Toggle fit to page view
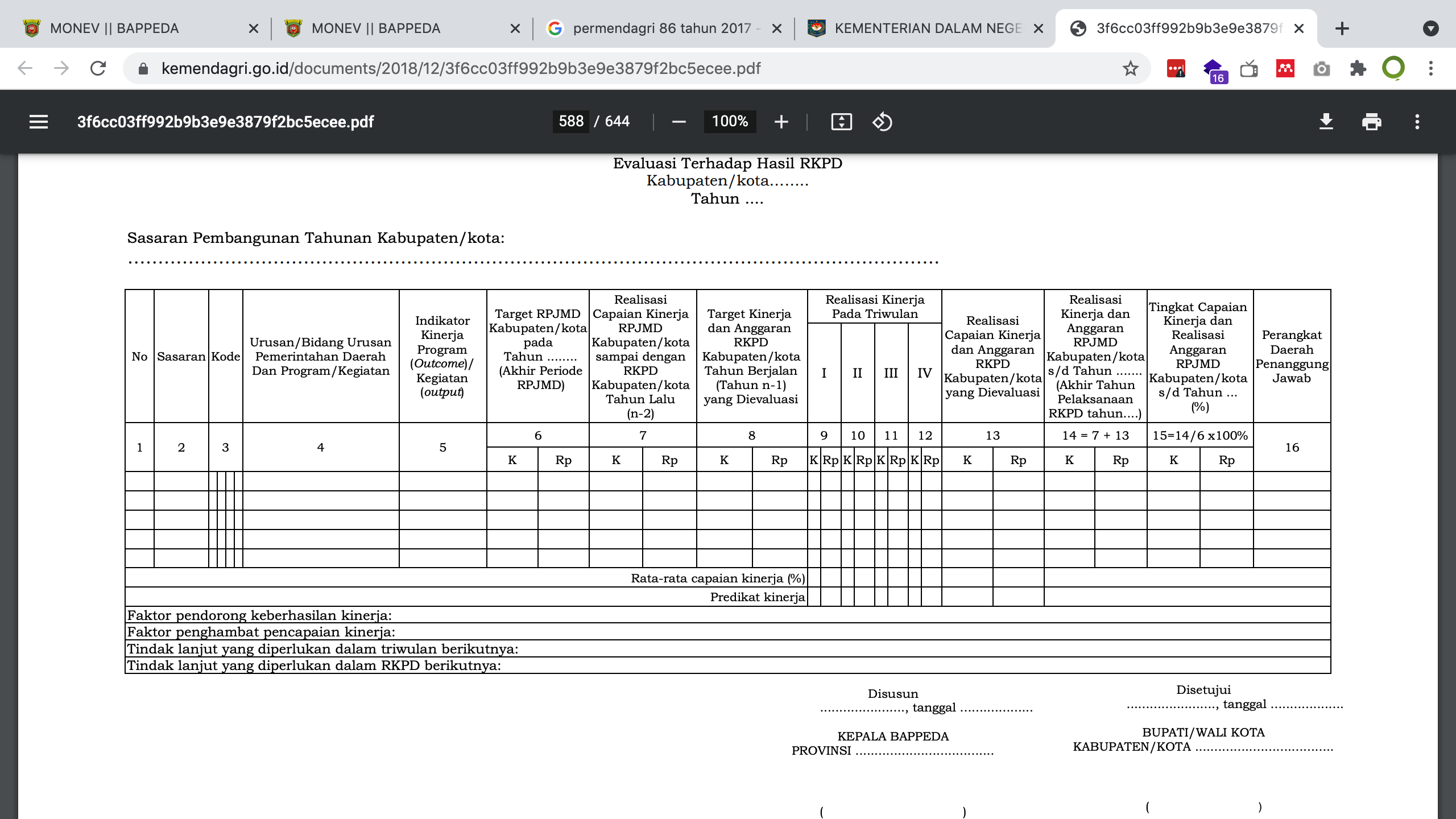 click(x=841, y=122)
